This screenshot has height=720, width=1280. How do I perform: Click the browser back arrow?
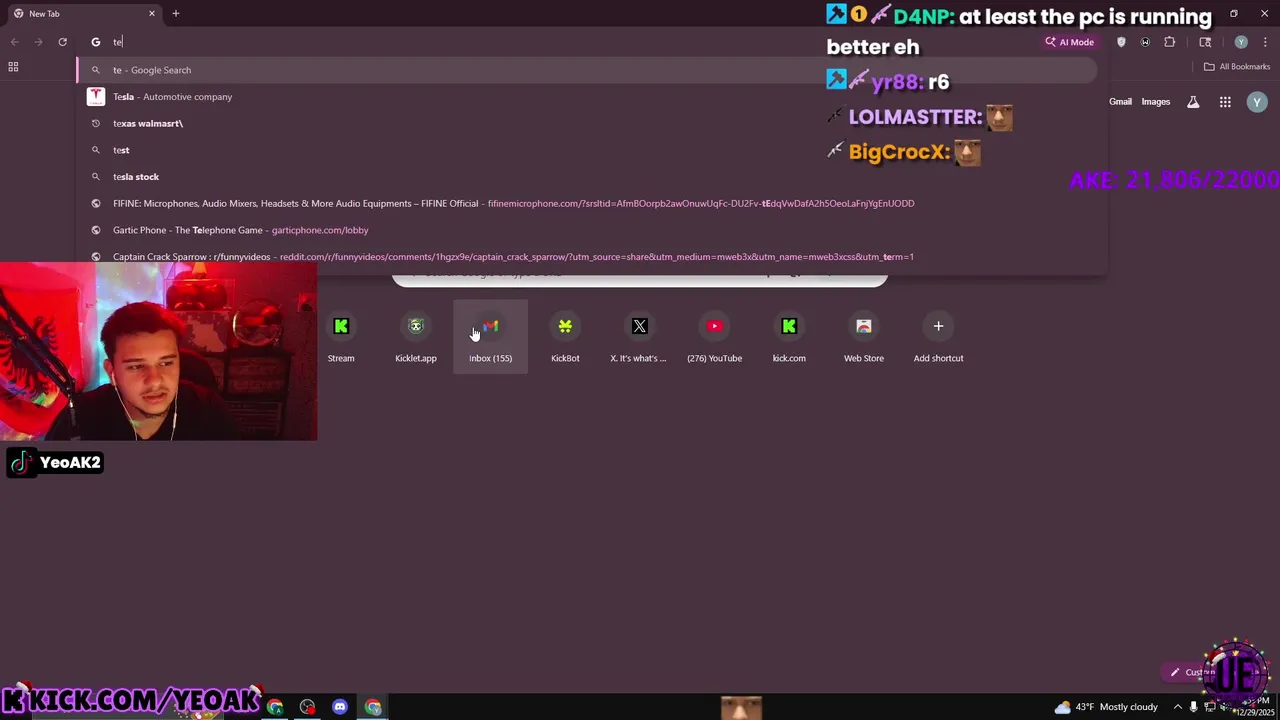pos(14,42)
